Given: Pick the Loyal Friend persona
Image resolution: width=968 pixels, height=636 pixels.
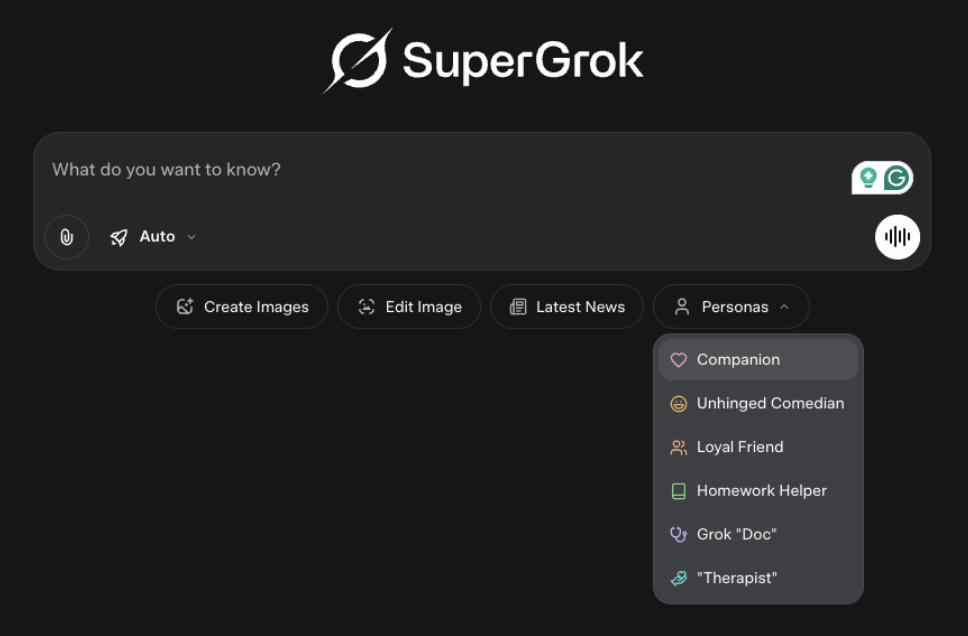Looking at the screenshot, I should [x=758, y=447].
